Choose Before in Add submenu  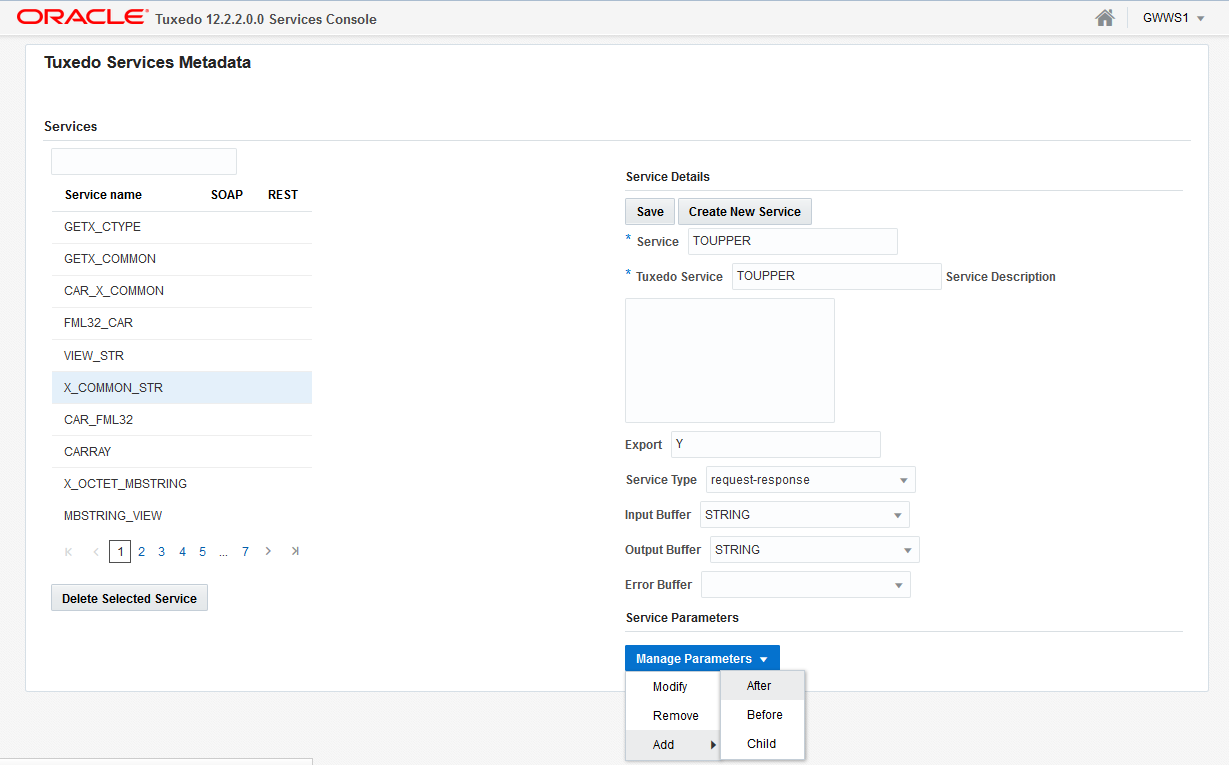(x=762, y=715)
